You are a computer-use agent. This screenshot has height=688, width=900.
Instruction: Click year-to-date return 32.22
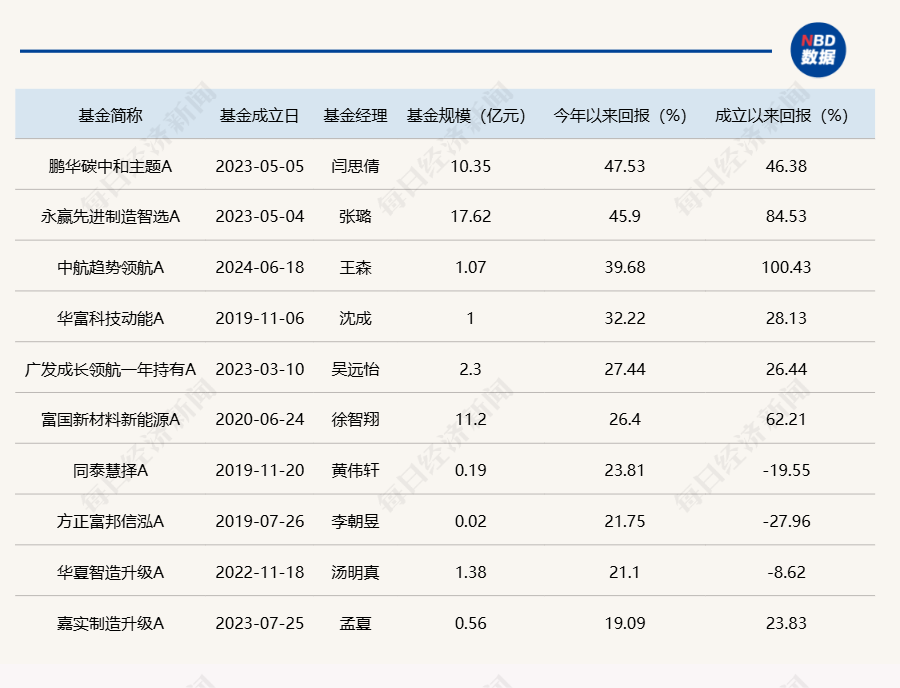coord(624,318)
